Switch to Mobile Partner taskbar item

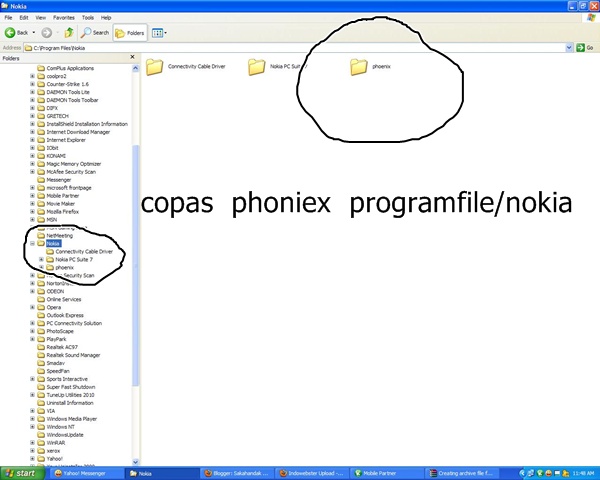[x=387, y=473]
